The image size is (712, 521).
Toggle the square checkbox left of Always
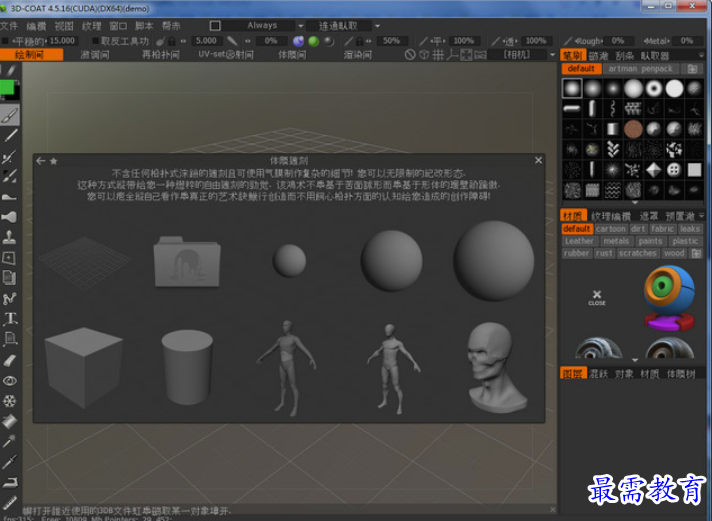pos(215,26)
